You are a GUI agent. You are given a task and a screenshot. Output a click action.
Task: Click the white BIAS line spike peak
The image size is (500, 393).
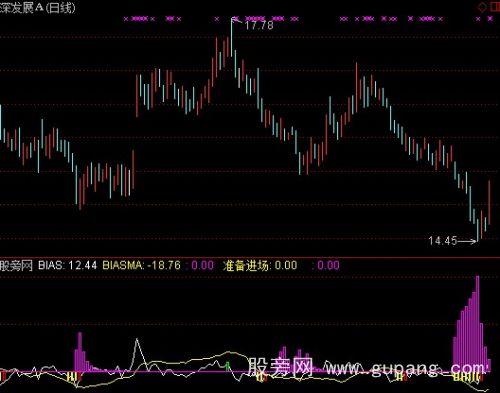point(137,340)
